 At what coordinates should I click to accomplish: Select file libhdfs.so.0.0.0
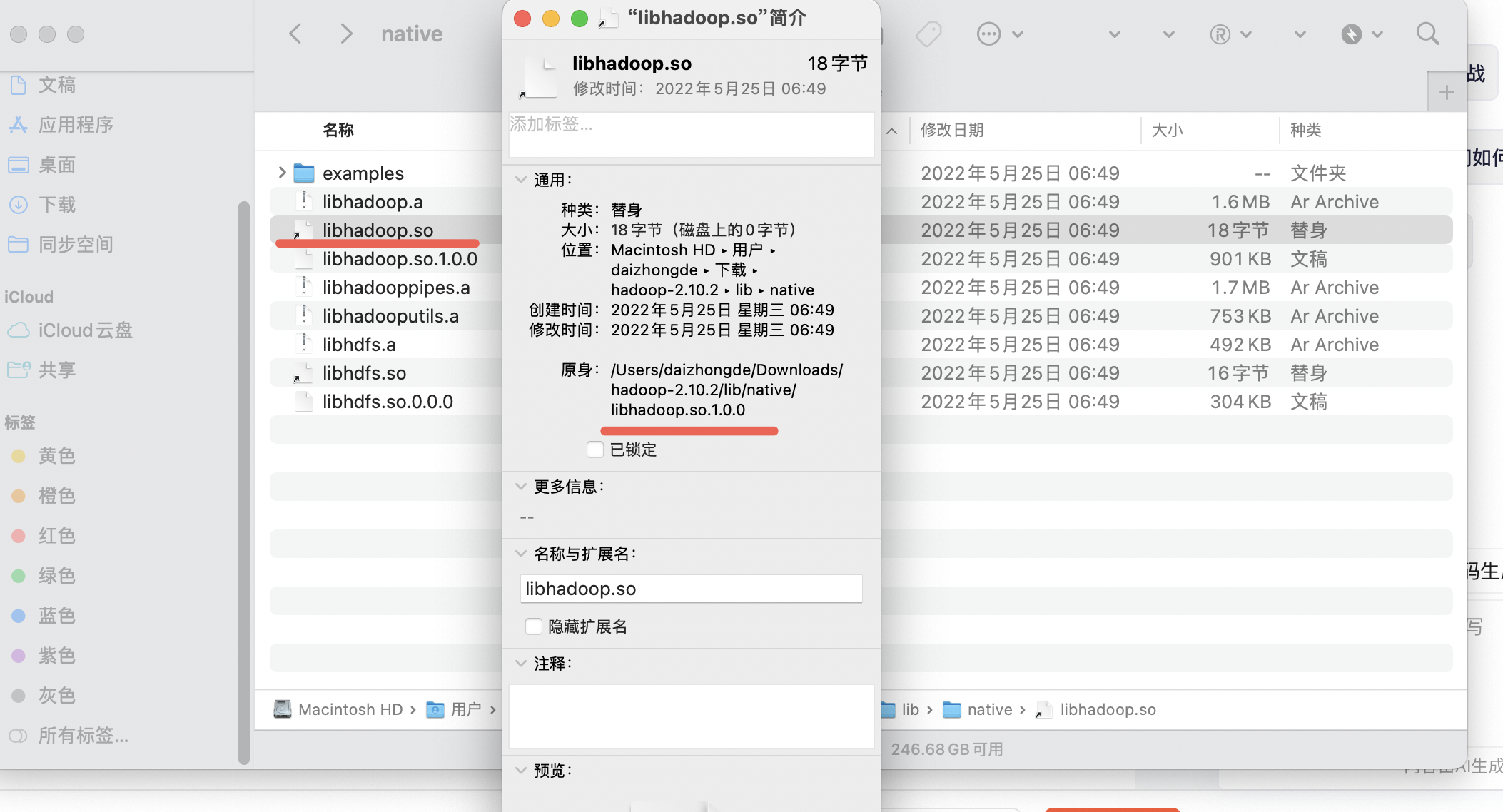tap(388, 402)
